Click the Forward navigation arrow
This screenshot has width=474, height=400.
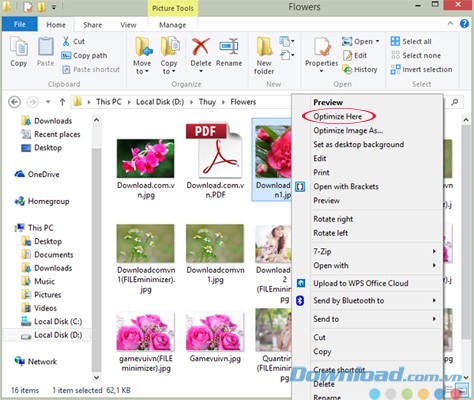(x=33, y=102)
